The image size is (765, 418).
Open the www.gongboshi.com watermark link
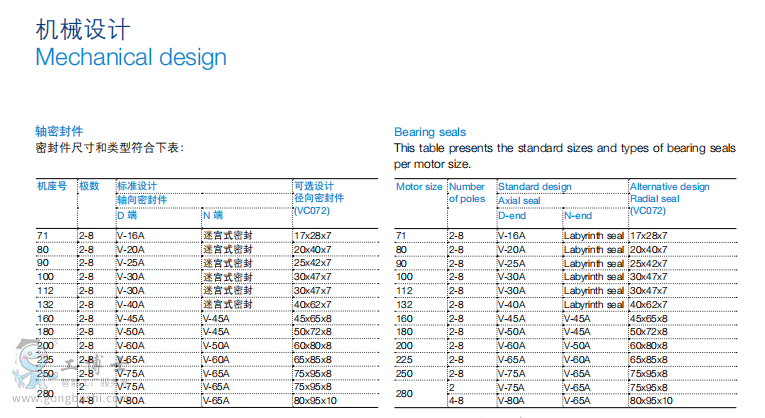(62, 409)
